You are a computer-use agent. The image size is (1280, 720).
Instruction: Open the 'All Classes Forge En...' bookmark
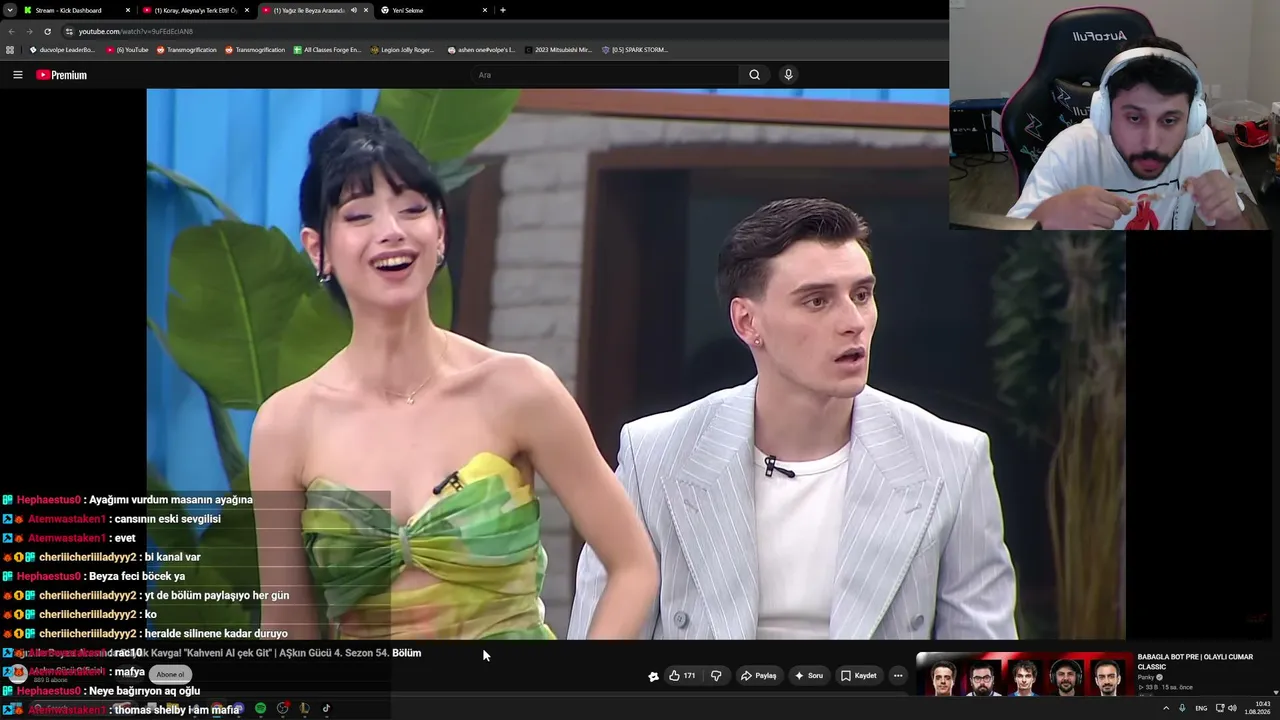pos(327,50)
